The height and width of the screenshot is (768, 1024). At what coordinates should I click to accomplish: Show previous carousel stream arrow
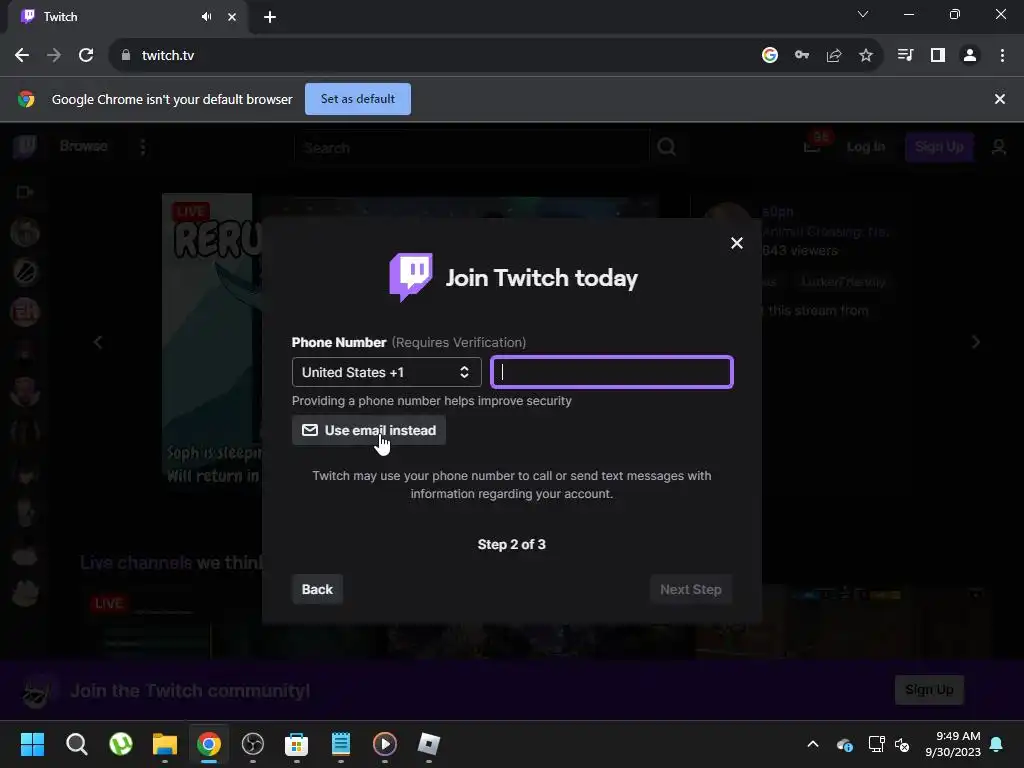point(98,342)
